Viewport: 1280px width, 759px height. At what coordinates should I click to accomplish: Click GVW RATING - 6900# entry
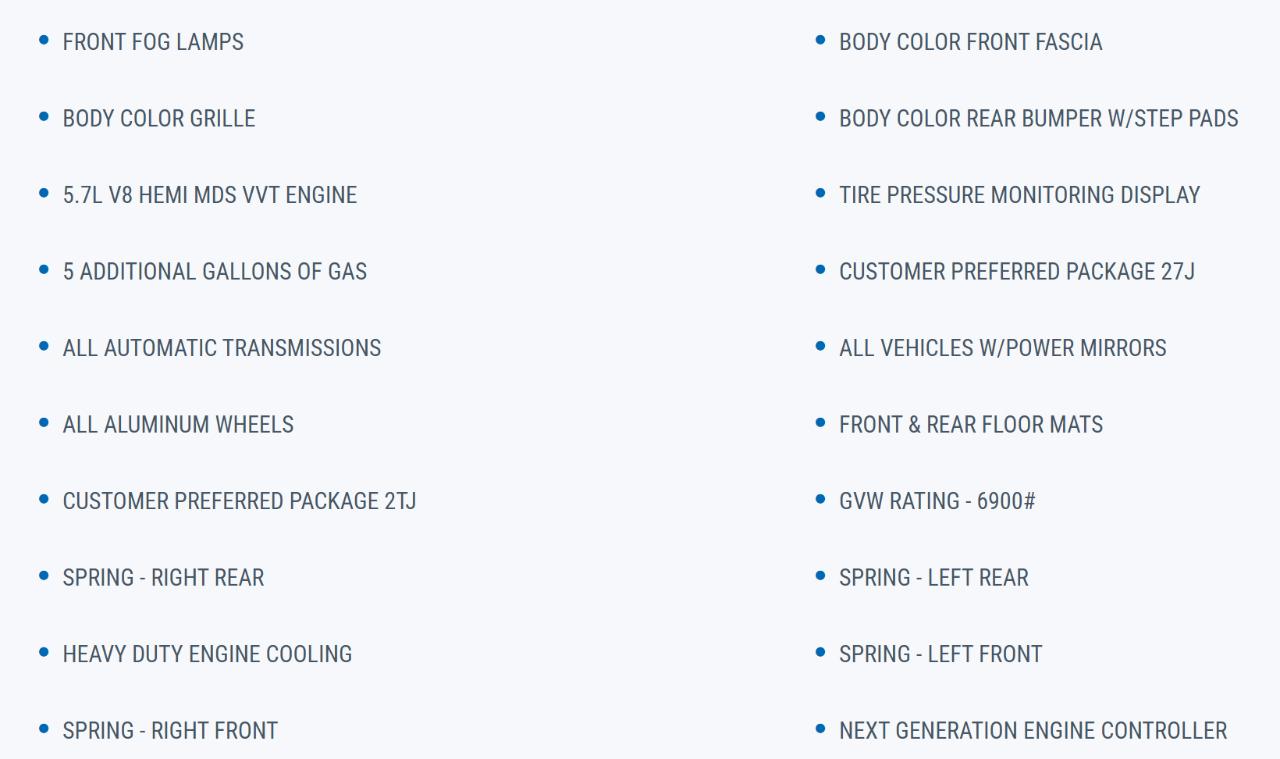click(x=937, y=501)
